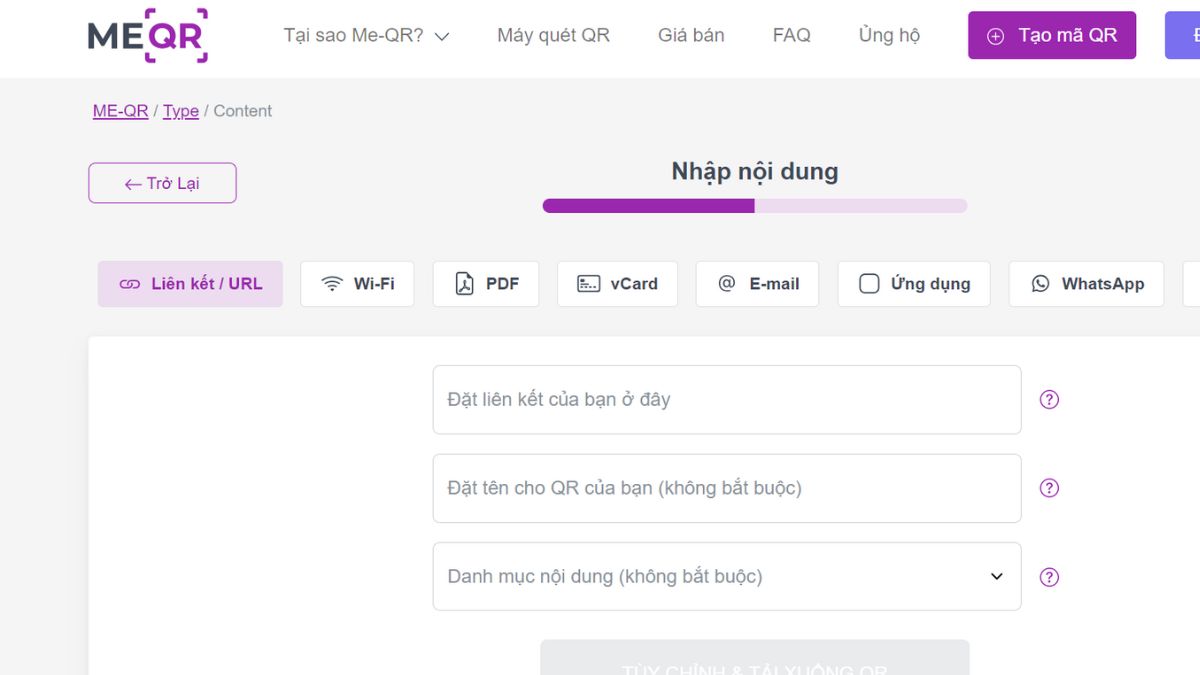
Task: Open the Máy quét QR page
Action: [x=553, y=36]
